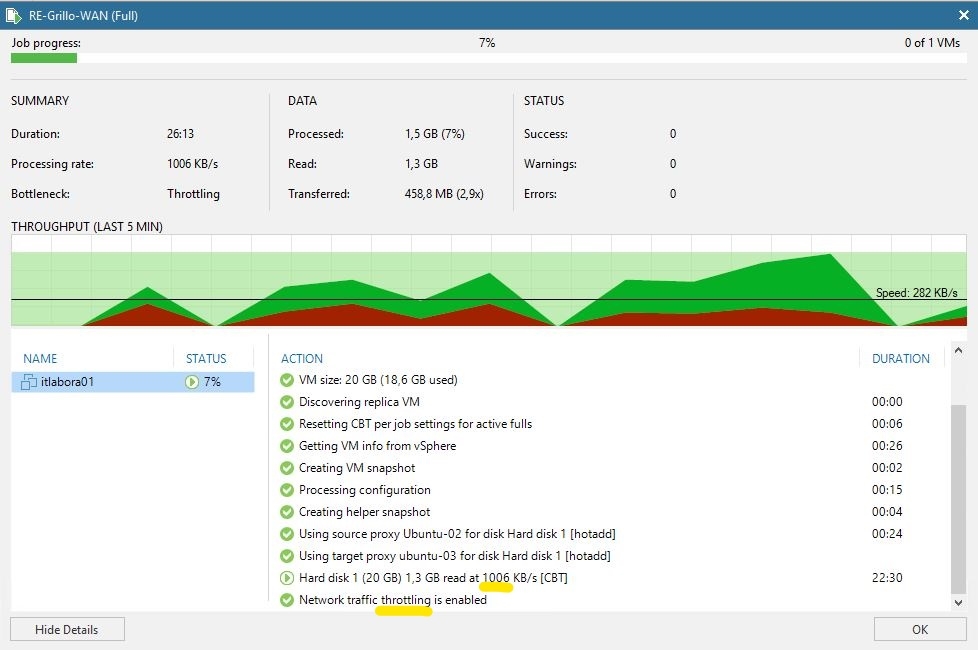Image resolution: width=978 pixels, height=650 pixels.
Task: Click success icon for Getting VM info
Action: coord(287,446)
